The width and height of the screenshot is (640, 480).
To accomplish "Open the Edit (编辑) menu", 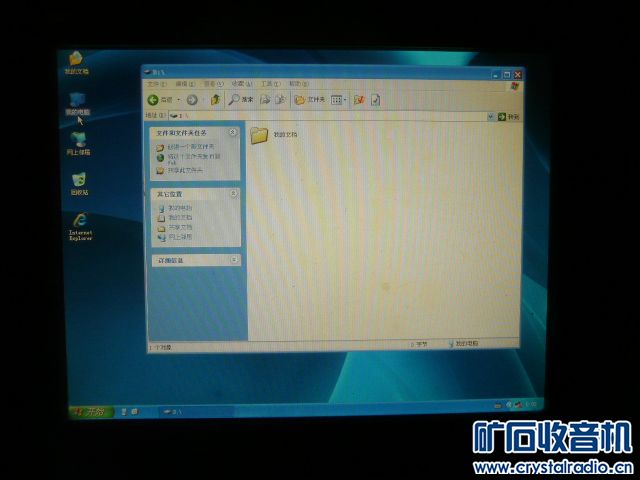I will point(185,84).
